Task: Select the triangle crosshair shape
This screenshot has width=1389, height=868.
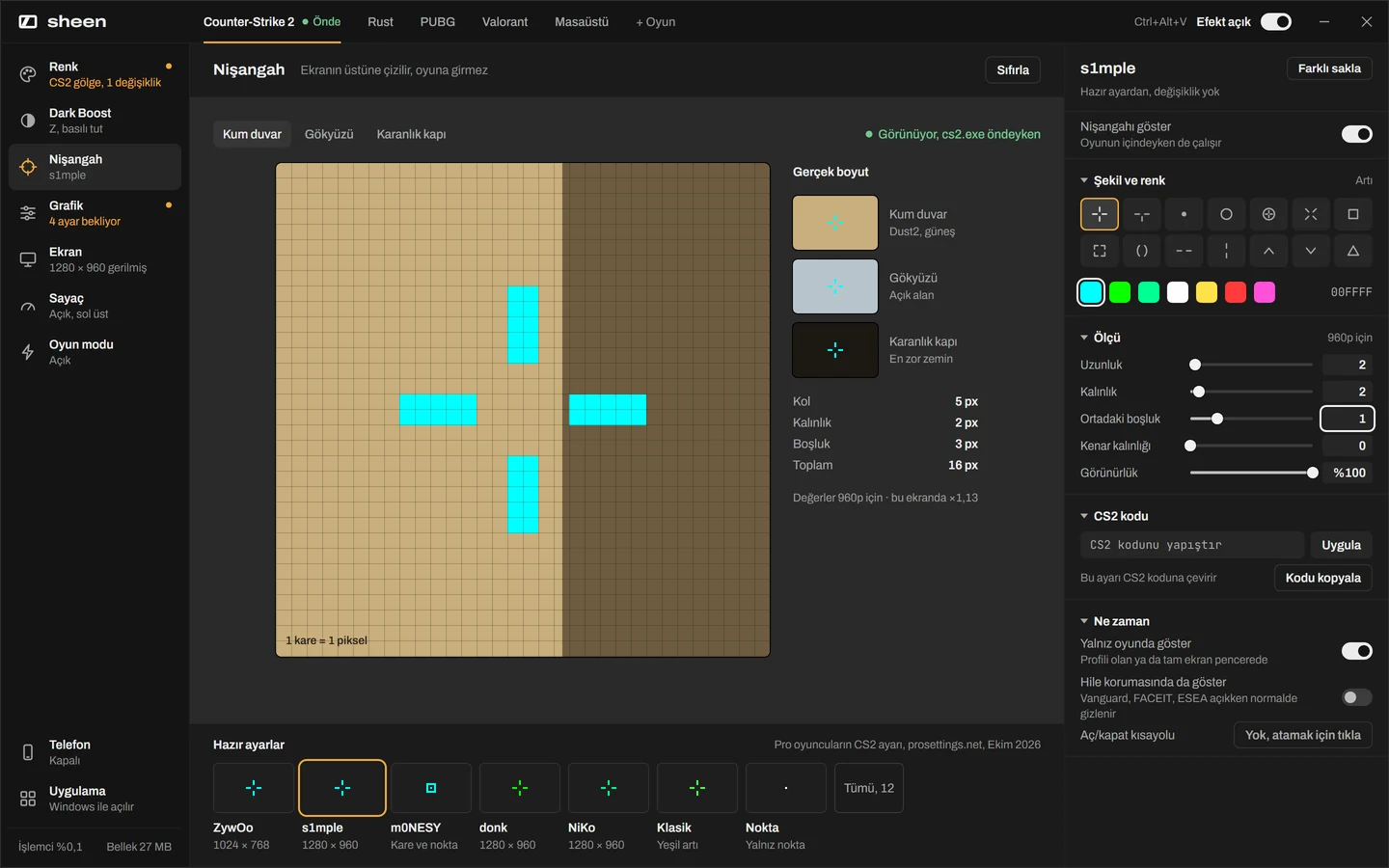Action: pos(1353,251)
